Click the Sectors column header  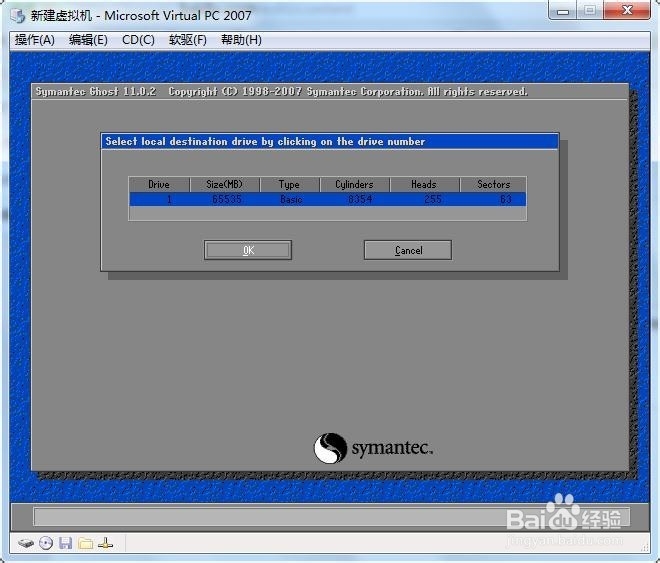coord(493,184)
